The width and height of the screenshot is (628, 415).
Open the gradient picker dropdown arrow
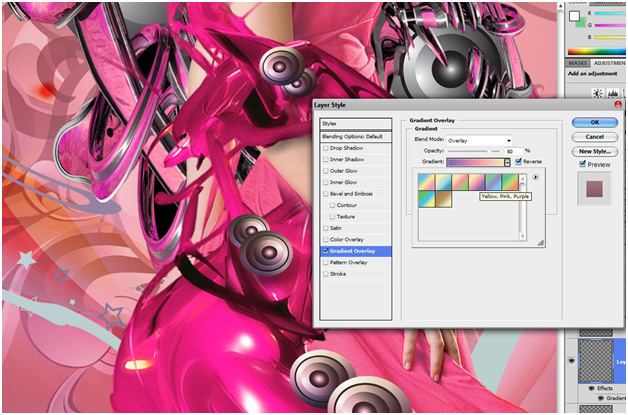(507, 162)
